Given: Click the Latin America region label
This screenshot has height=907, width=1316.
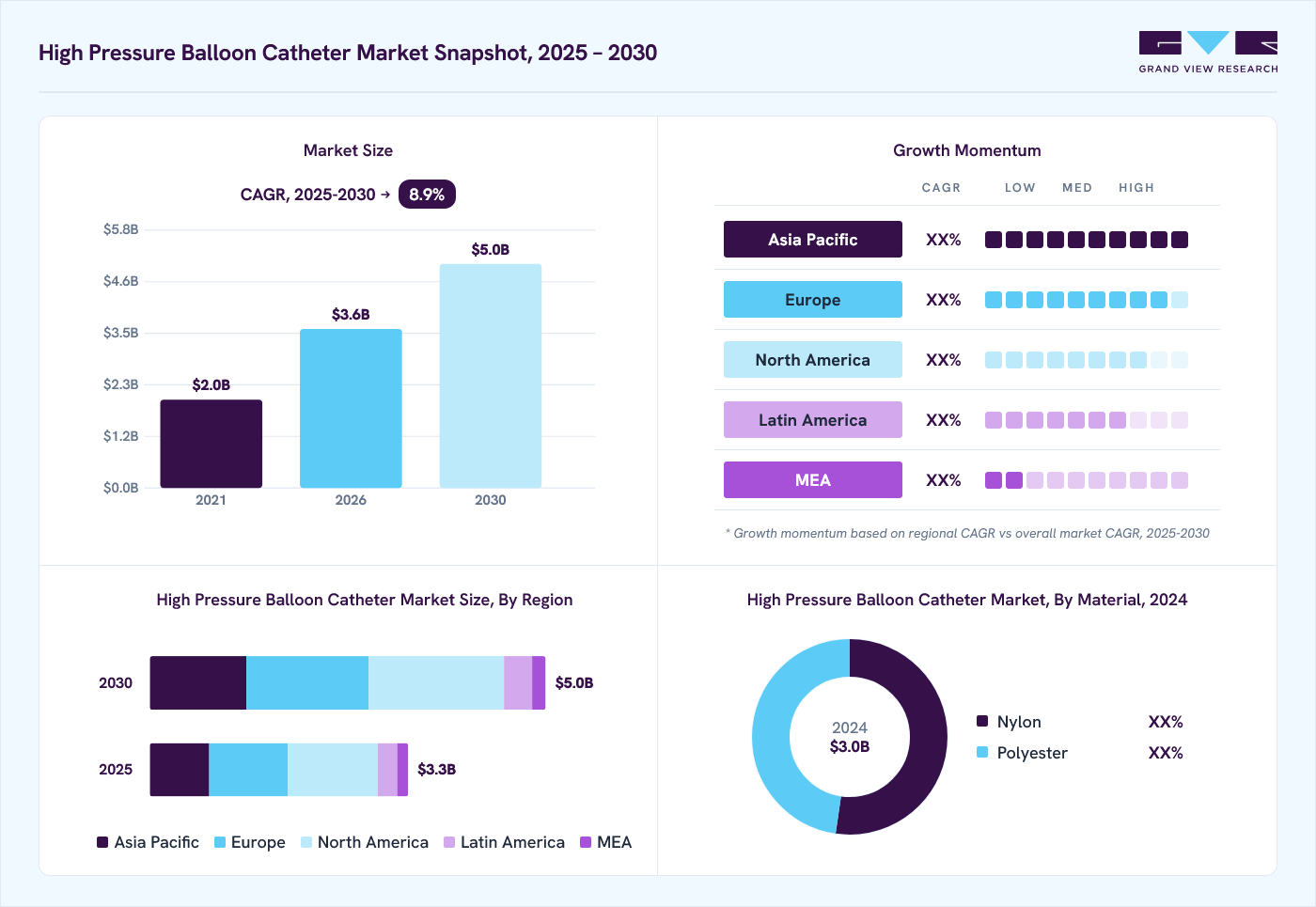Looking at the screenshot, I should click(813, 420).
